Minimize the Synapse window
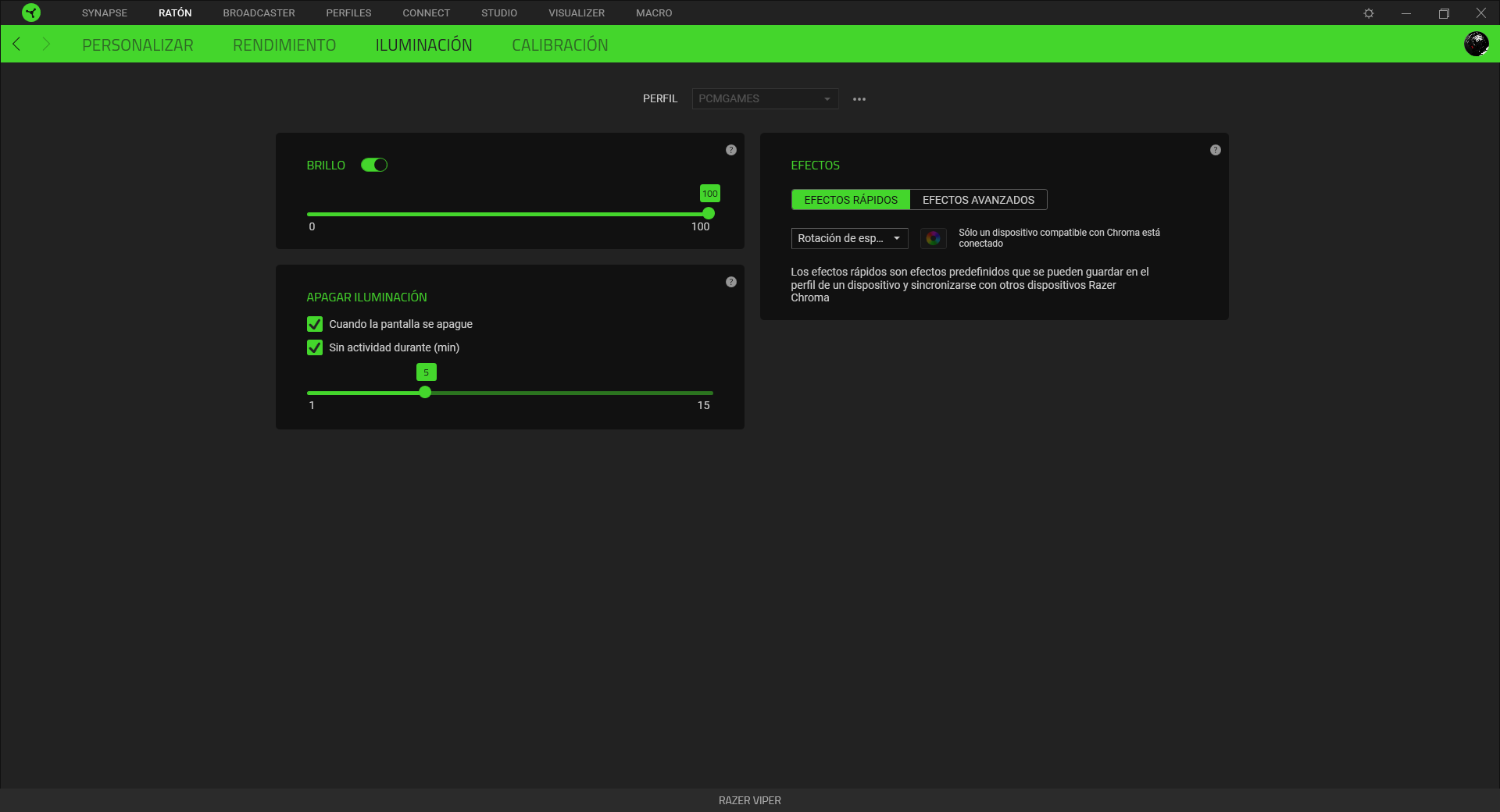This screenshot has width=1500, height=812. (1406, 13)
